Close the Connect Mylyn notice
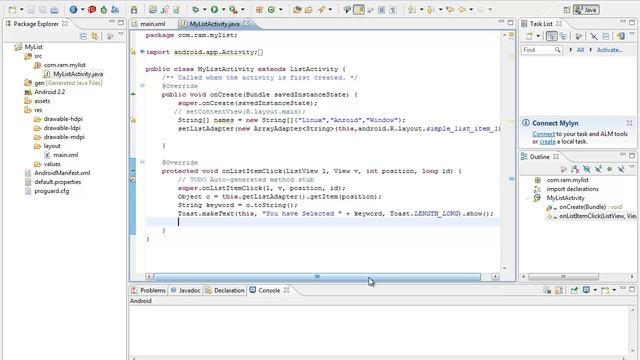Image resolution: width=640 pixels, height=360 pixels. pyautogui.click(x=629, y=122)
